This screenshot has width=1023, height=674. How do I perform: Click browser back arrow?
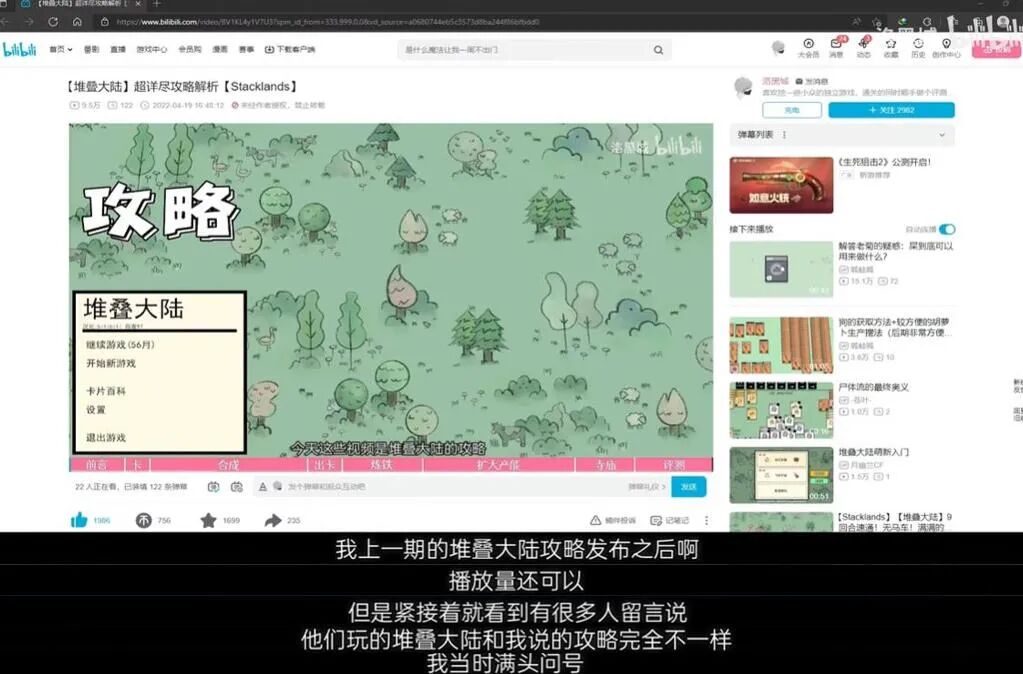click(5, 22)
